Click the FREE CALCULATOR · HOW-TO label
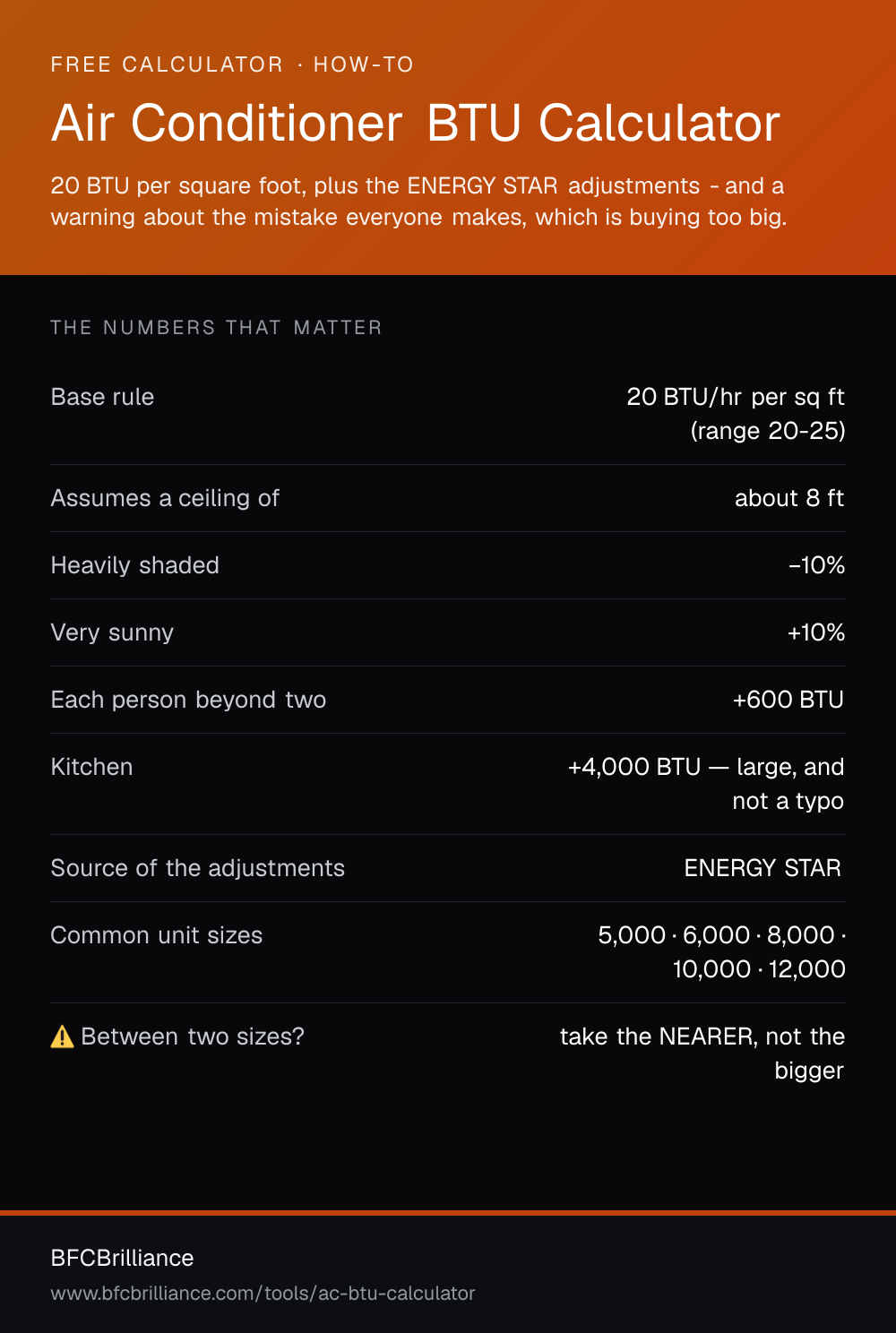 pos(232,64)
